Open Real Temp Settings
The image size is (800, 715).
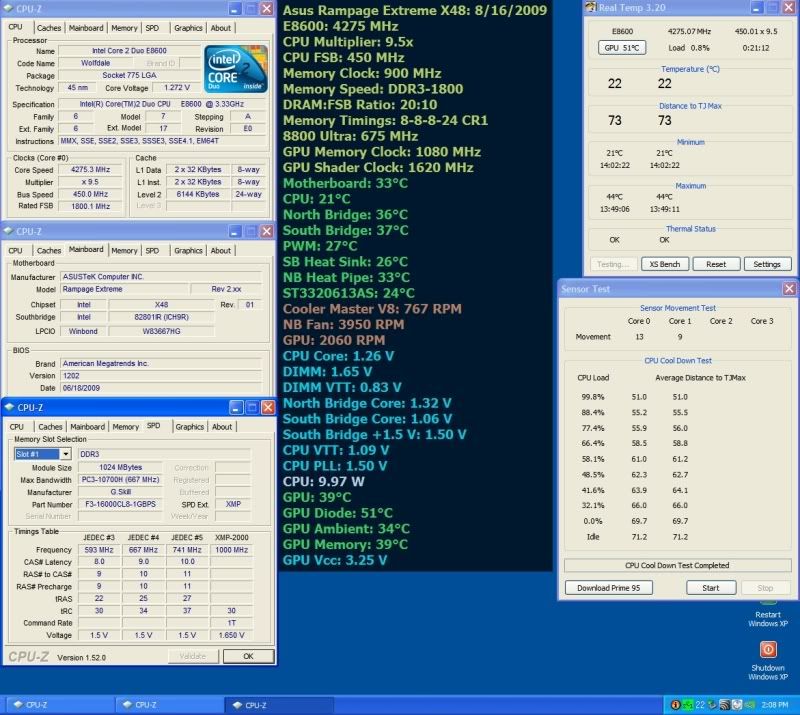(x=767, y=264)
